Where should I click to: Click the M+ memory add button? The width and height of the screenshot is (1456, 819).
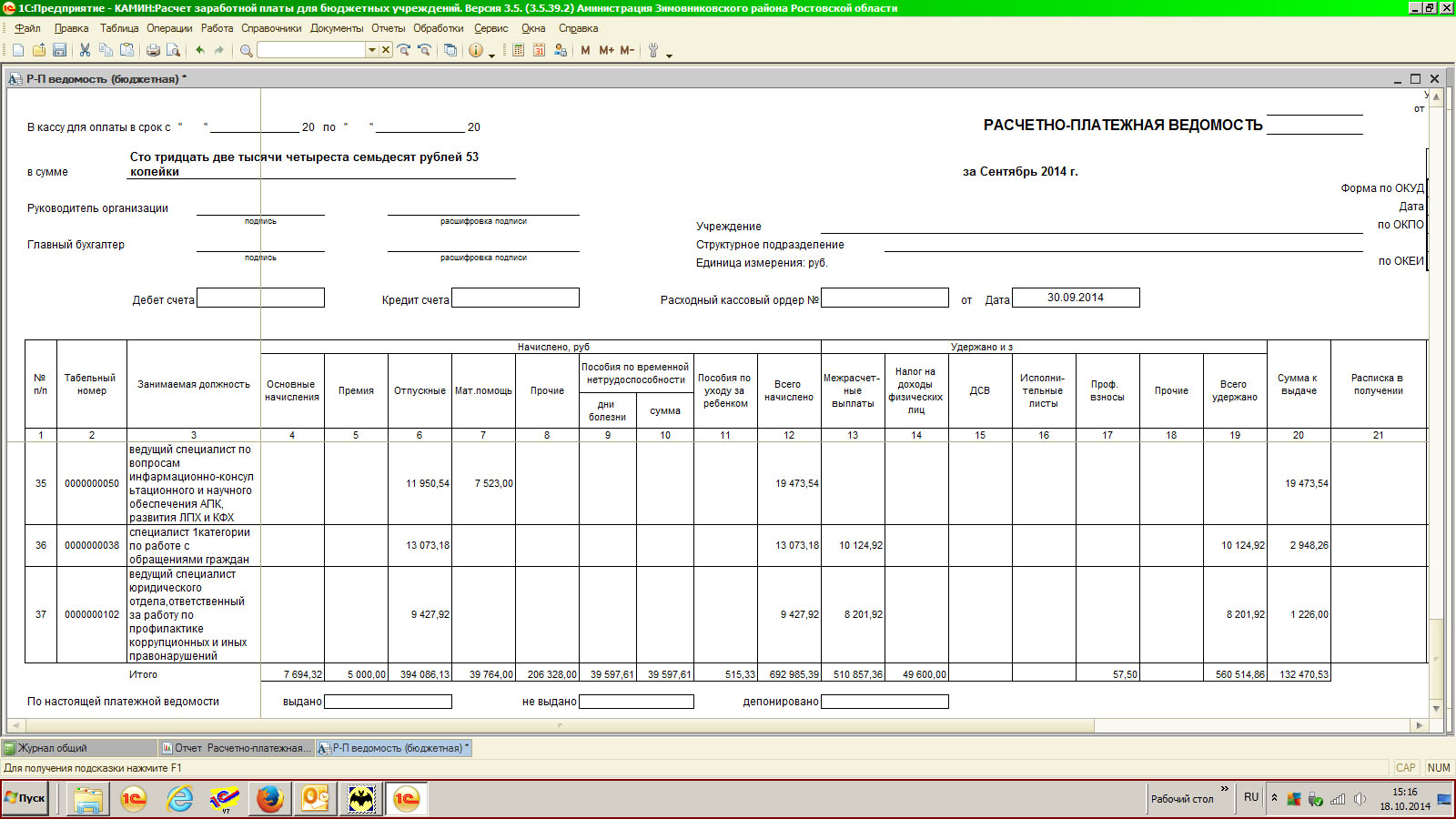pos(606,50)
